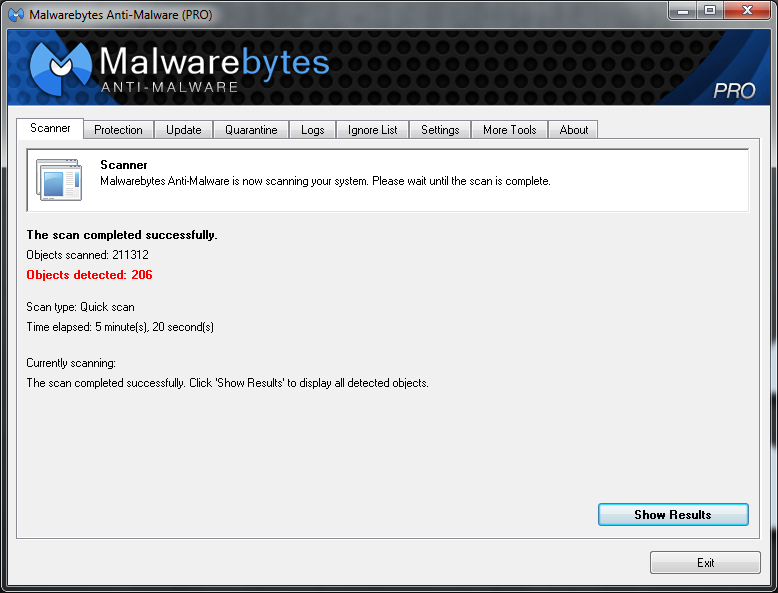778x593 pixels.
Task: Click the Objects scanned count text
Action: point(87,255)
